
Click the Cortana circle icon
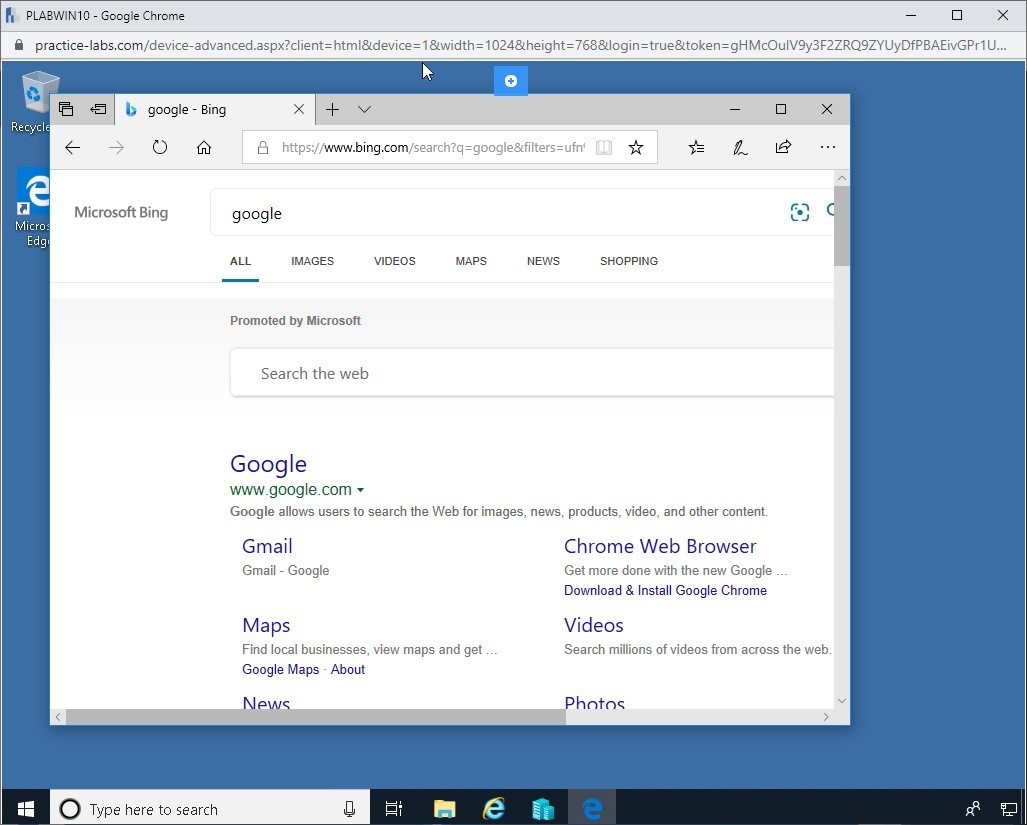69,809
